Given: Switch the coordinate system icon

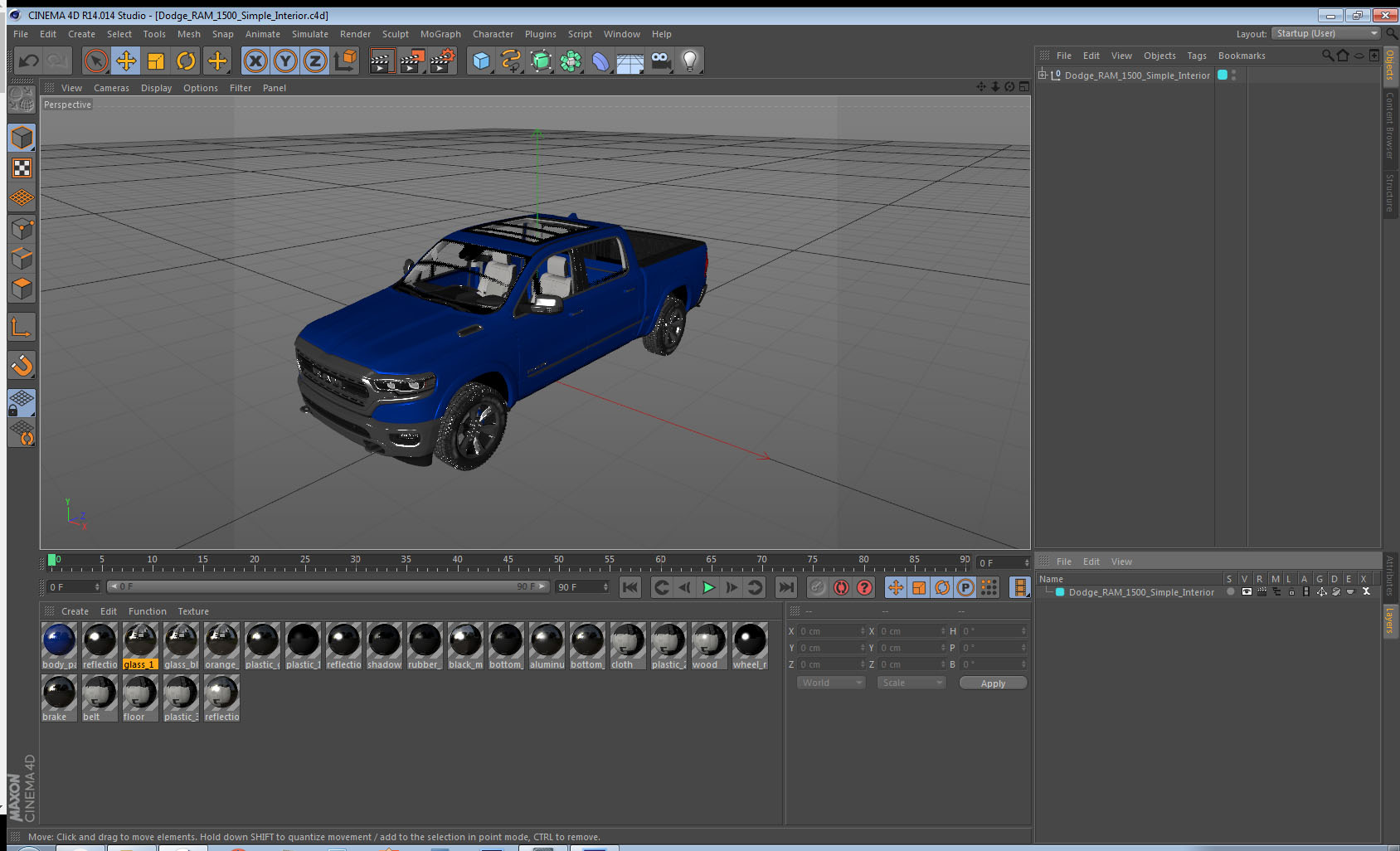Looking at the screenshot, I should pyautogui.click(x=345, y=61).
